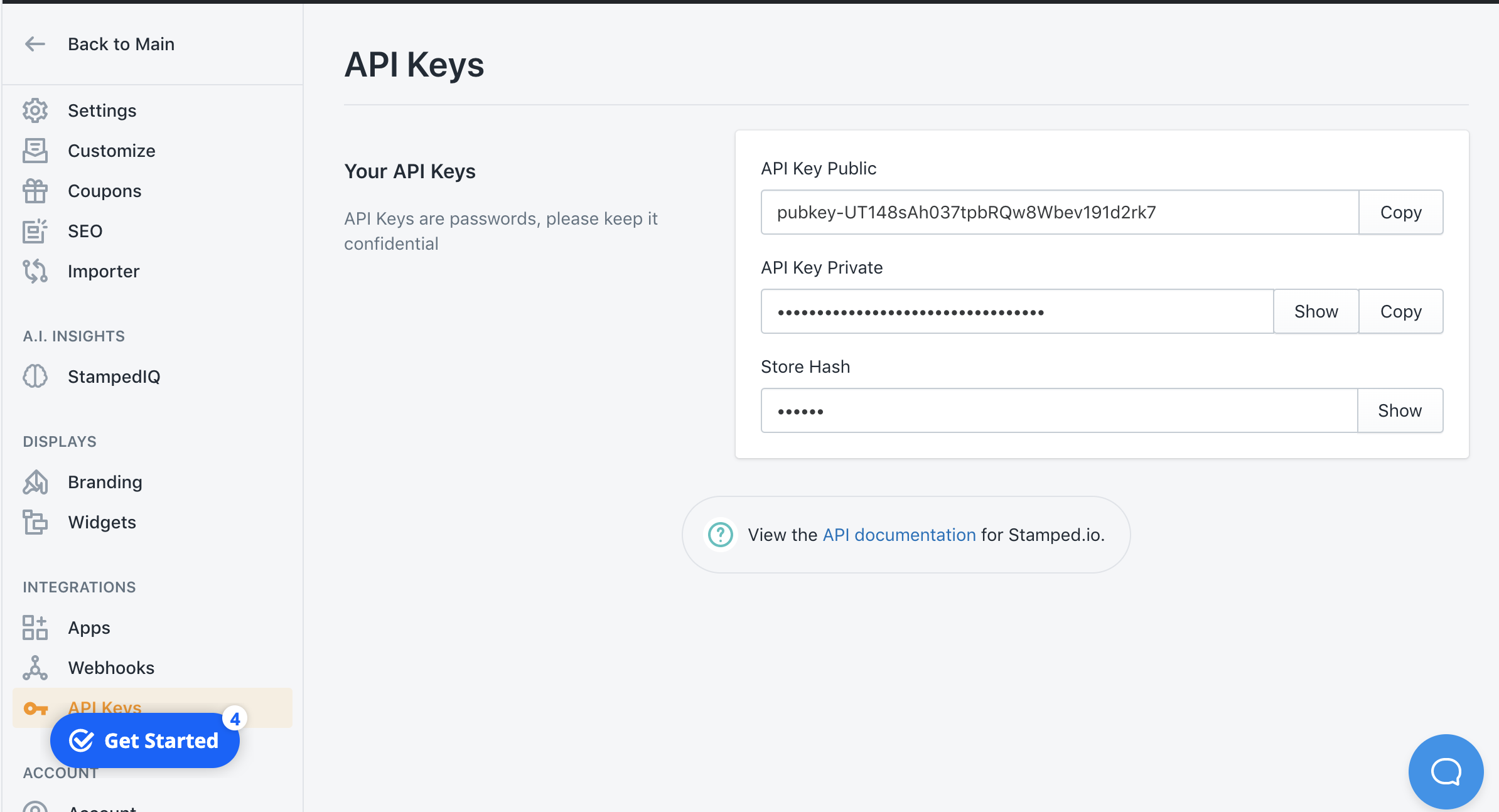
Task: Click the Importer sync icon
Action: [35, 271]
